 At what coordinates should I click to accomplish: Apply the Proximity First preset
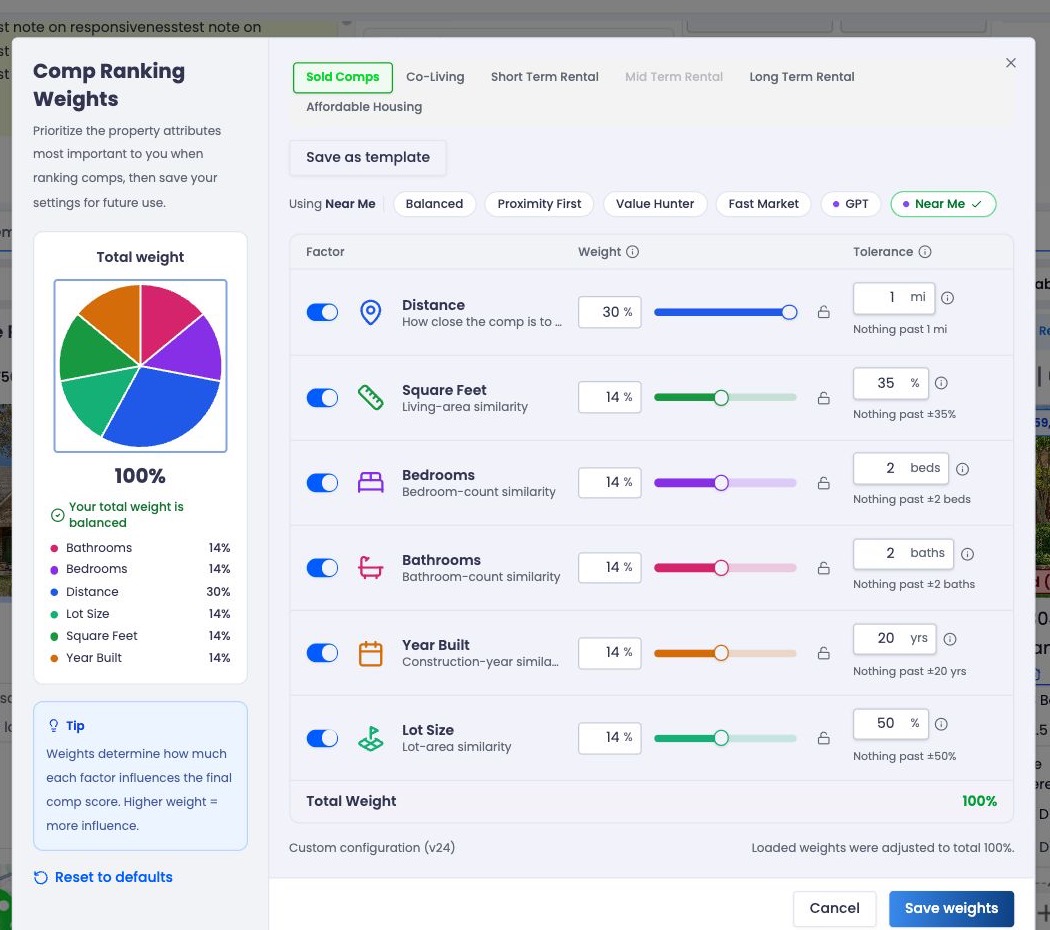[x=539, y=204]
